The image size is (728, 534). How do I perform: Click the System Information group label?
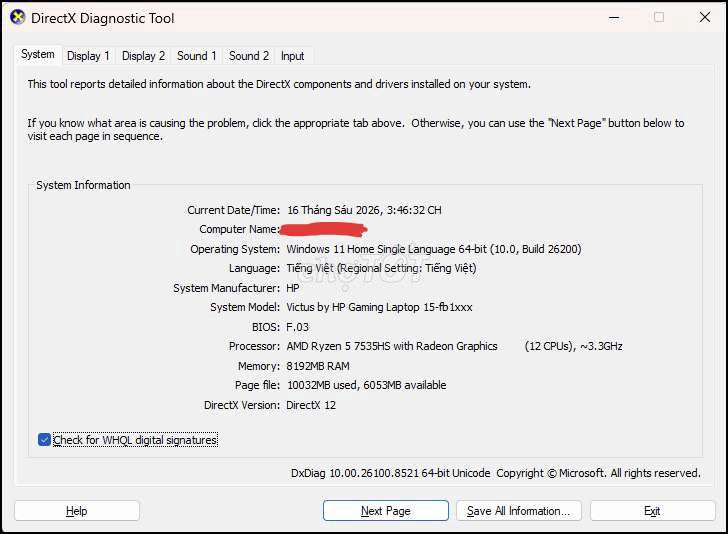point(84,185)
